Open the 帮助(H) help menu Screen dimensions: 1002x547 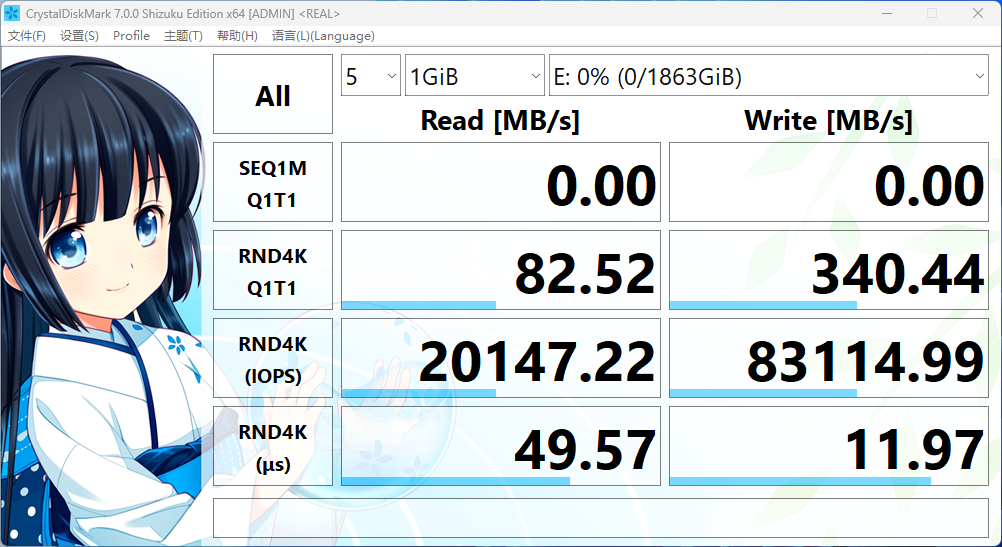point(237,36)
